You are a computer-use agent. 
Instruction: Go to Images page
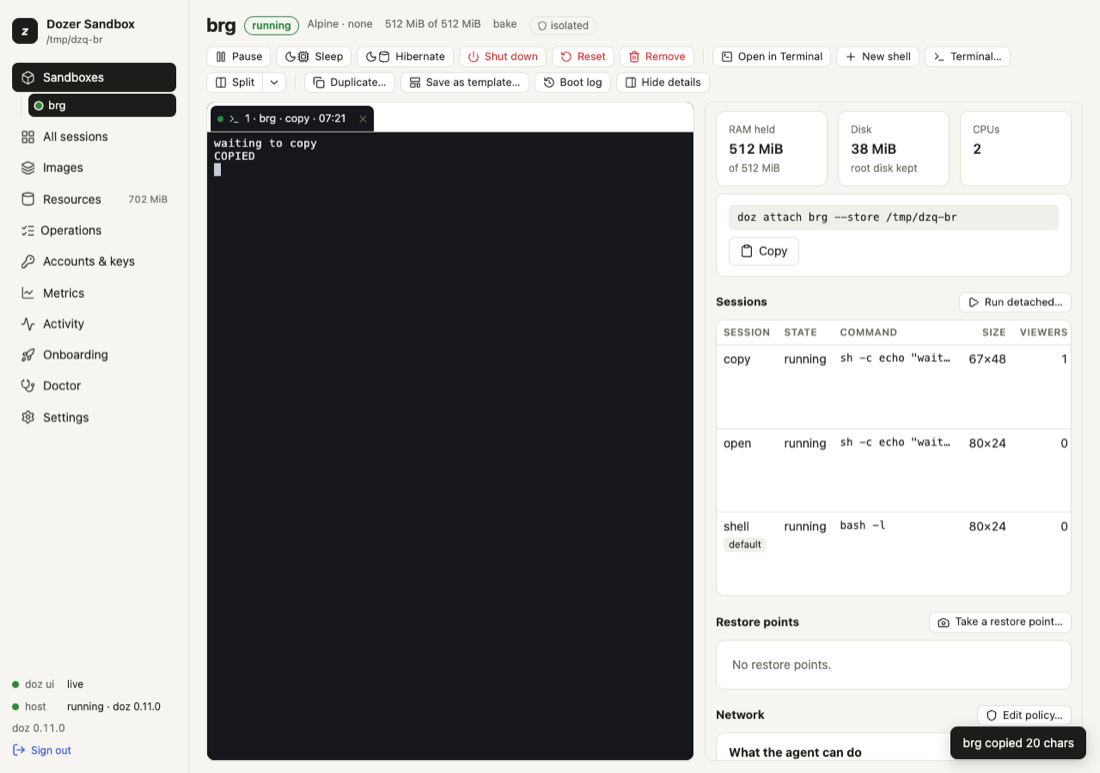pyautogui.click(x=94, y=168)
